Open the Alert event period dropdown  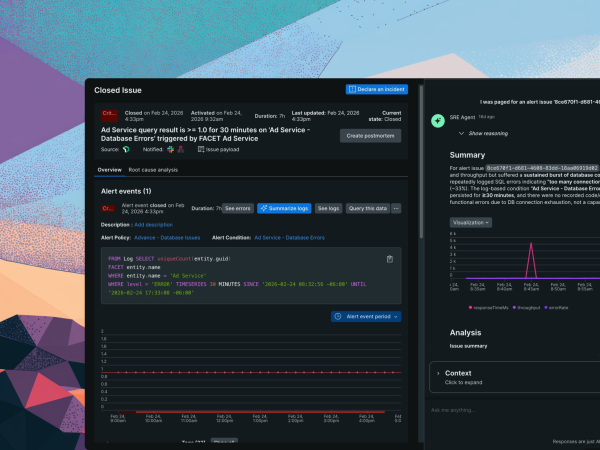point(366,316)
